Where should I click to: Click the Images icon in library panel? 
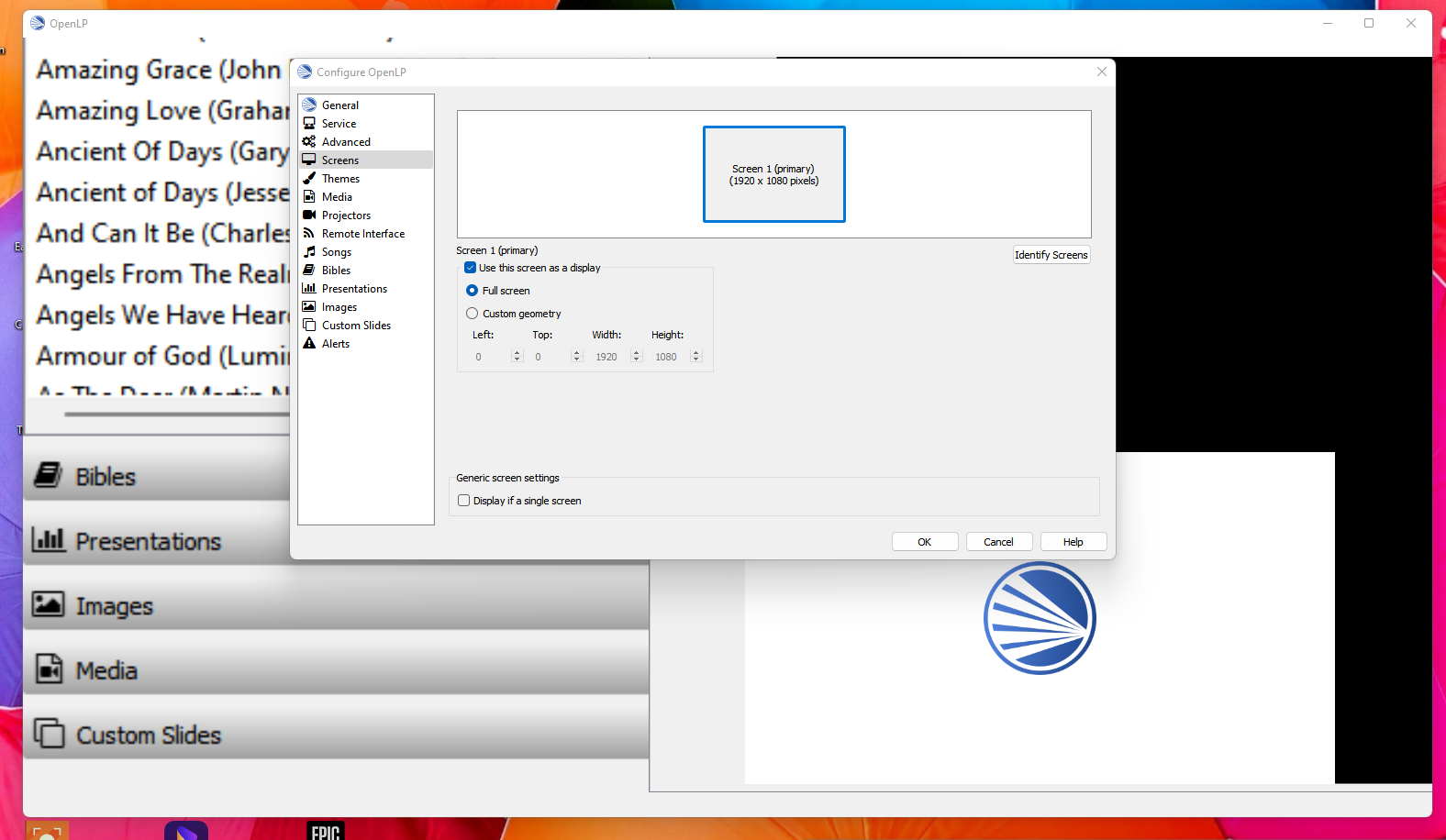[x=48, y=603]
